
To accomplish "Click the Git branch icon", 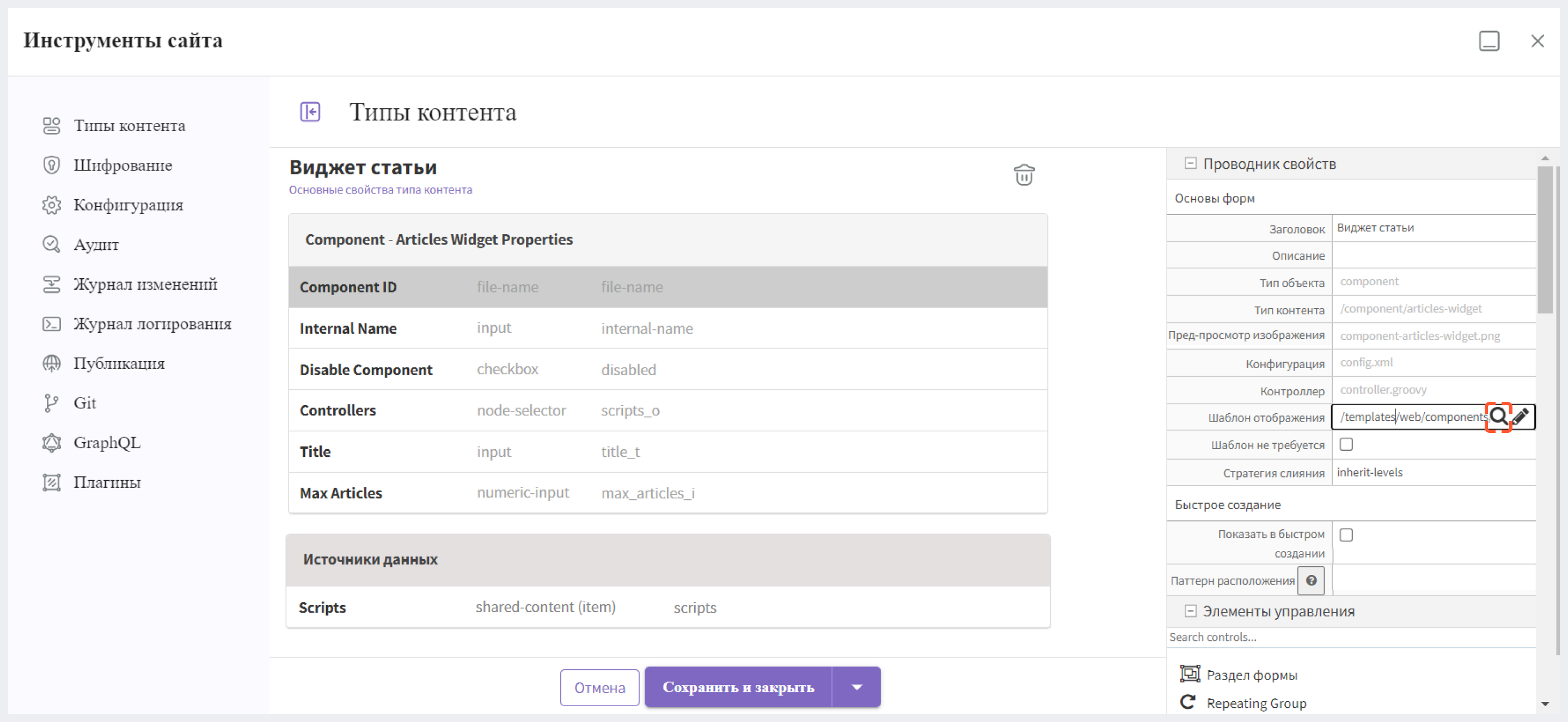I will tap(52, 403).
